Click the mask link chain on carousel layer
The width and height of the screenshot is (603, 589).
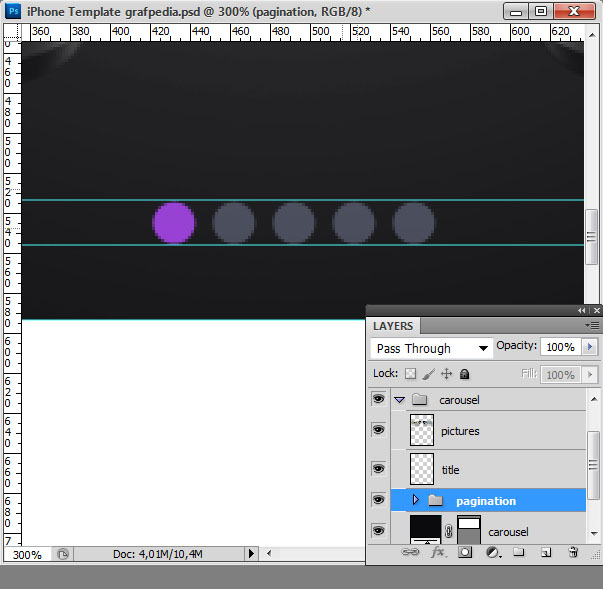pyautogui.click(x=448, y=531)
